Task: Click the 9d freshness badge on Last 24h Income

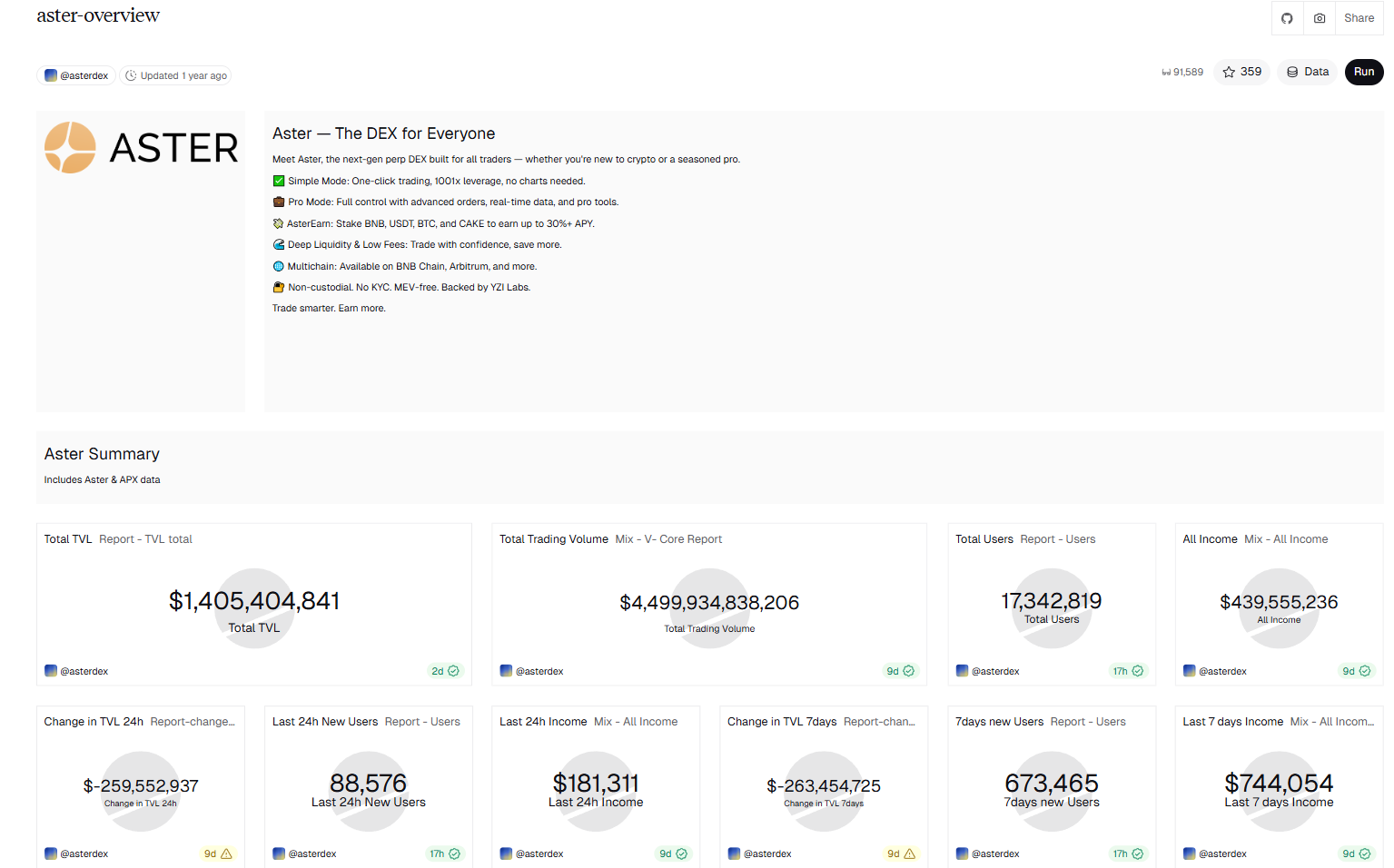Action: click(x=673, y=853)
